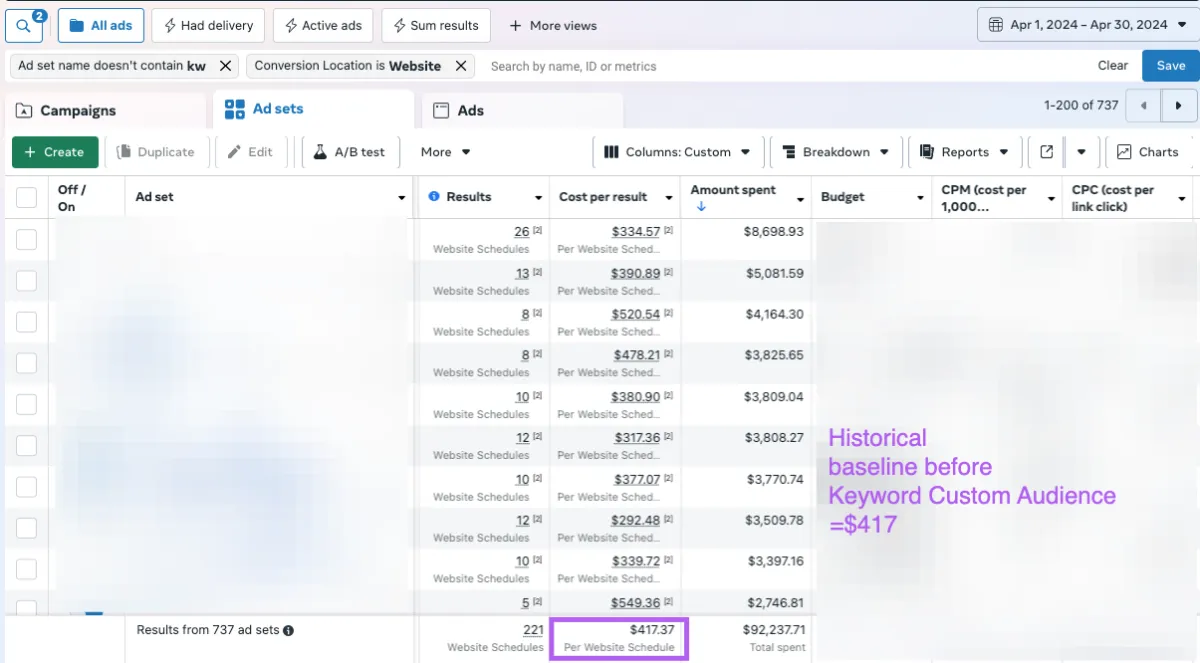
Task: Click the green Create button
Action: [55, 152]
